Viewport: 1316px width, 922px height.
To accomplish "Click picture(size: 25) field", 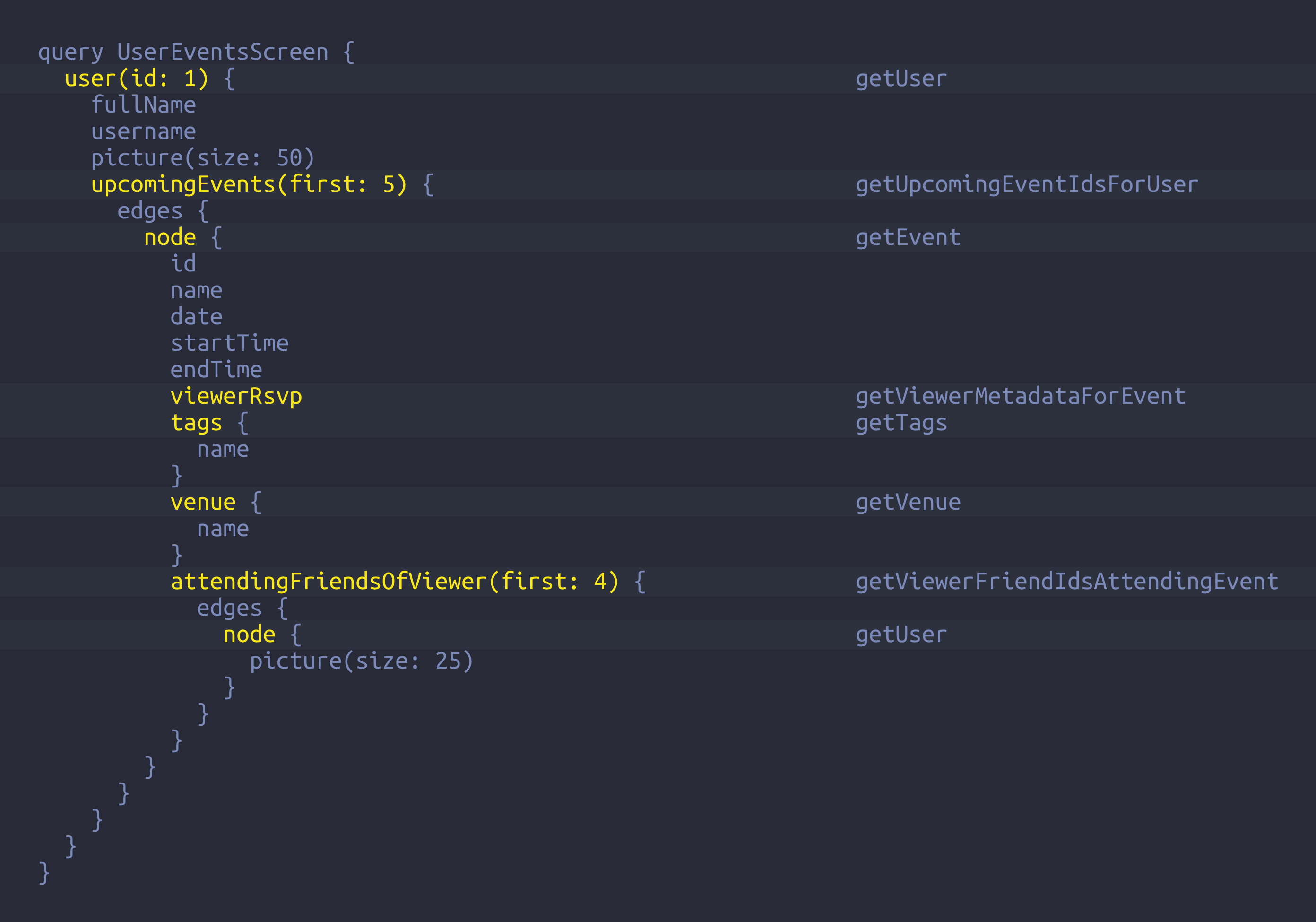I will click(361, 661).
